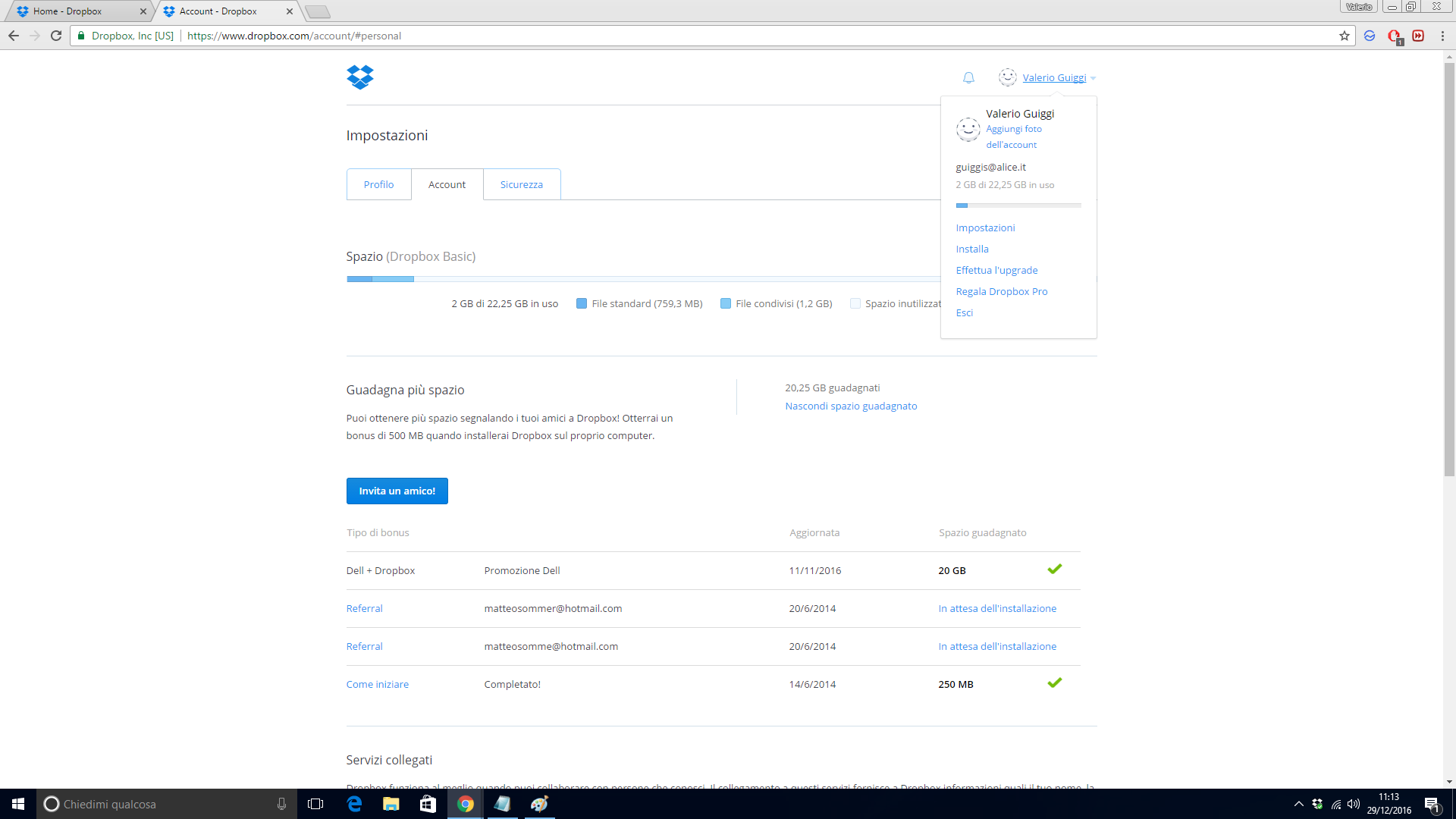The width and height of the screenshot is (1456, 819).
Task: Click the blue circular extension icon
Action: [1370, 36]
